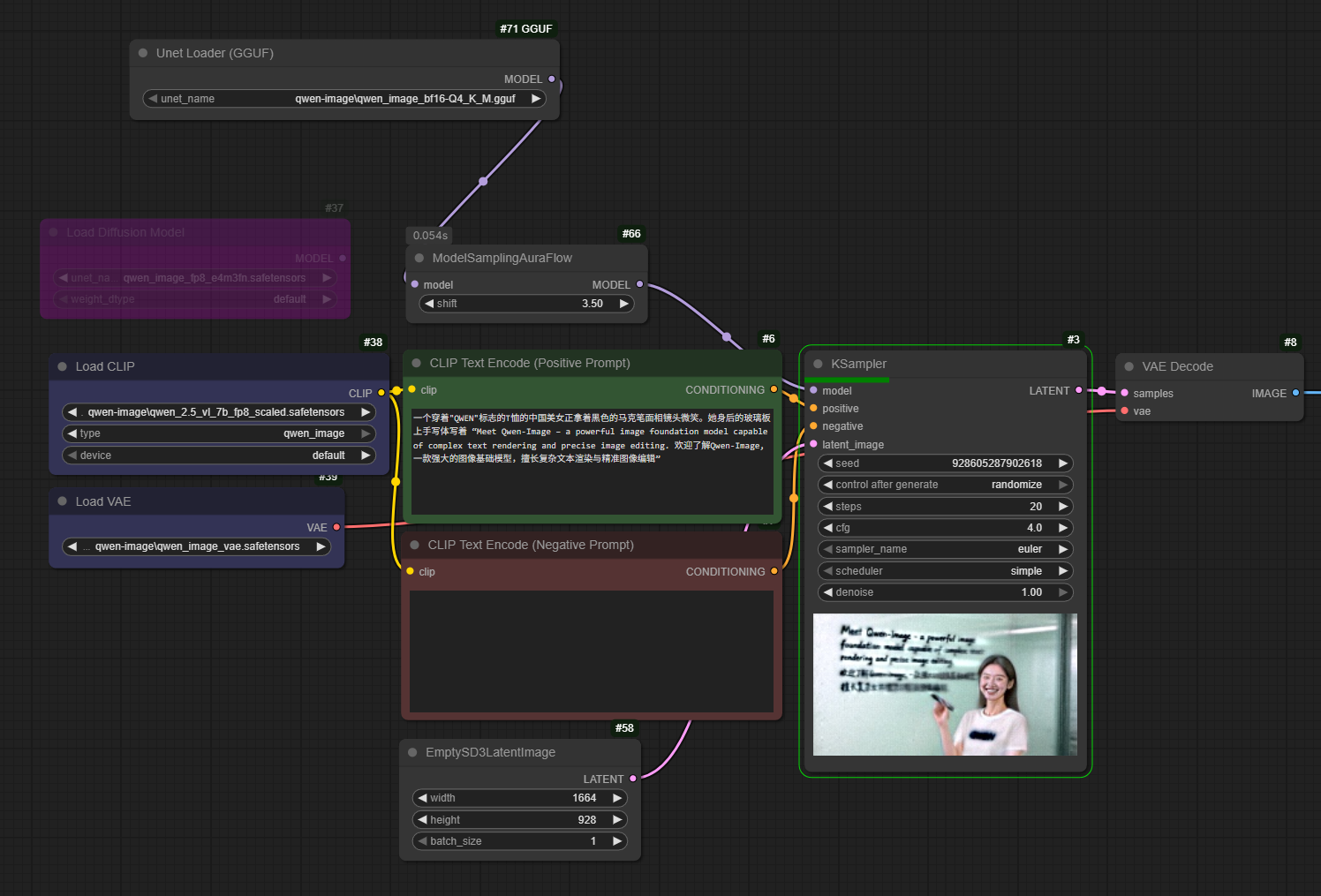Increase cfg with right arrow

[x=1063, y=528]
